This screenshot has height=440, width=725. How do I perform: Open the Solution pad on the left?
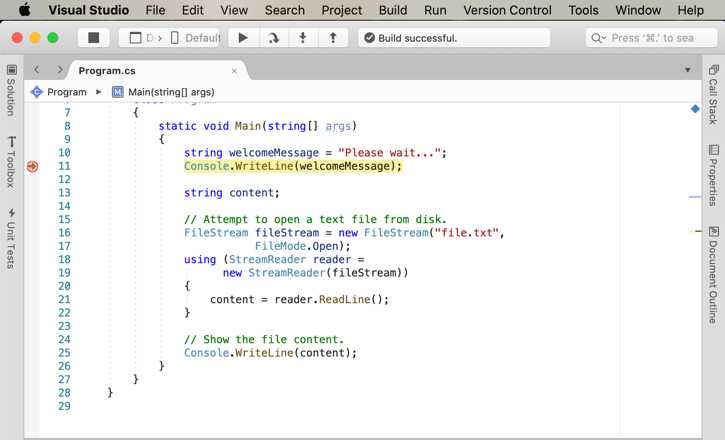click(x=11, y=91)
